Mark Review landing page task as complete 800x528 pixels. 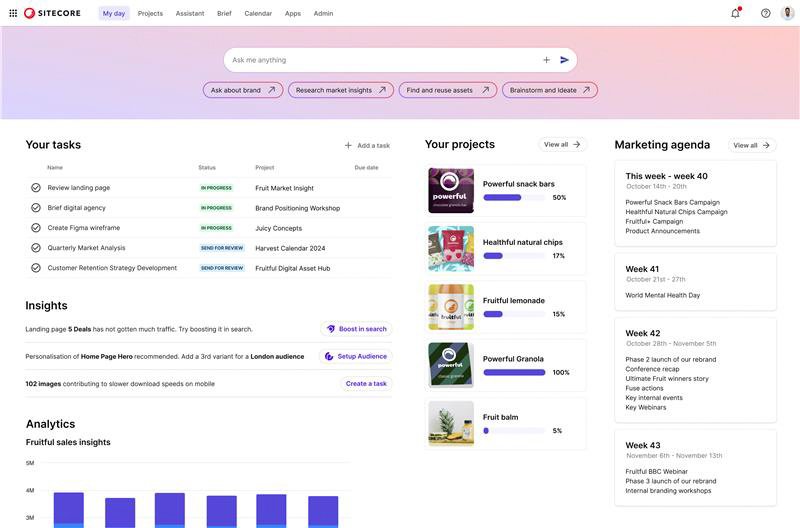click(36, 188)
